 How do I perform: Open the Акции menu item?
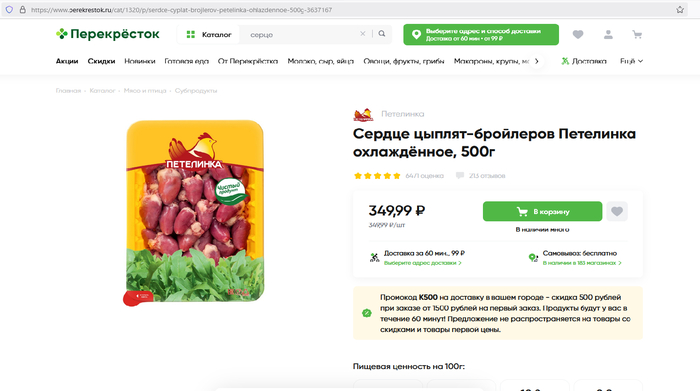(x=67, y=61)
